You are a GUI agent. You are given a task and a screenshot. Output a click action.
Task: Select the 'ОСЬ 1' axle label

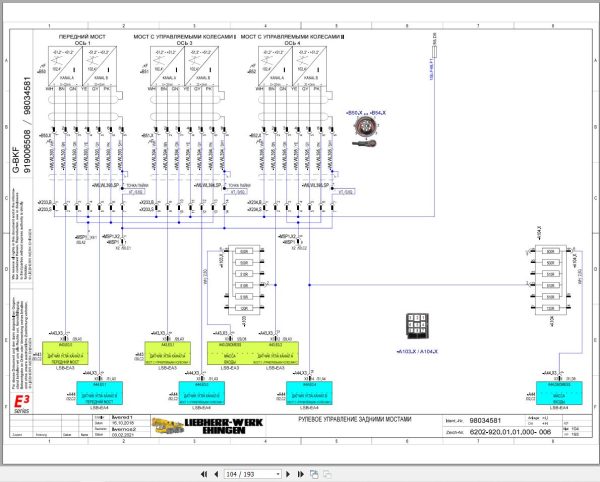(82, 43)
